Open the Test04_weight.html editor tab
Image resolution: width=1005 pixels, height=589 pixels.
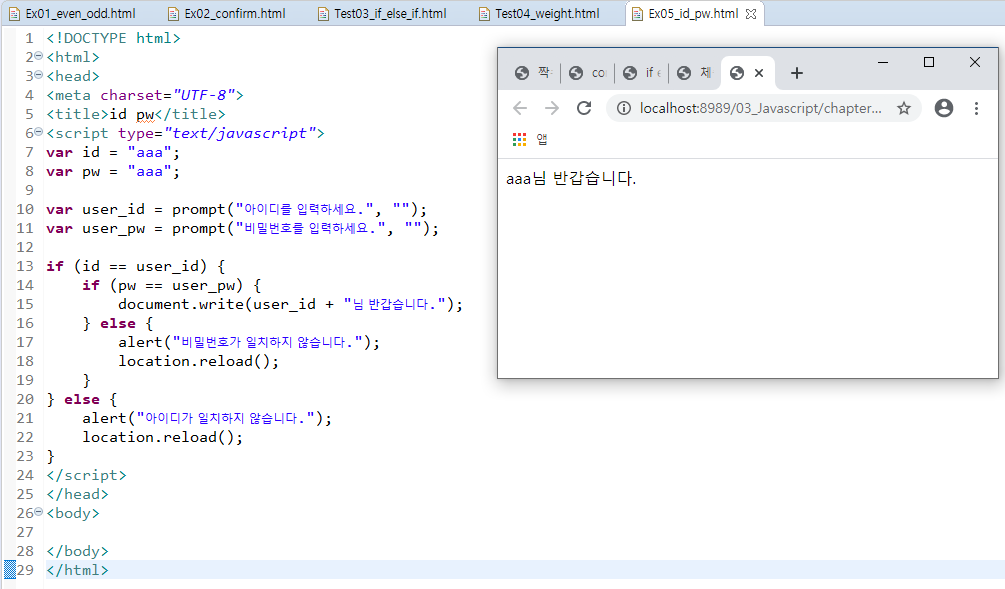click(x=540, y=13)
